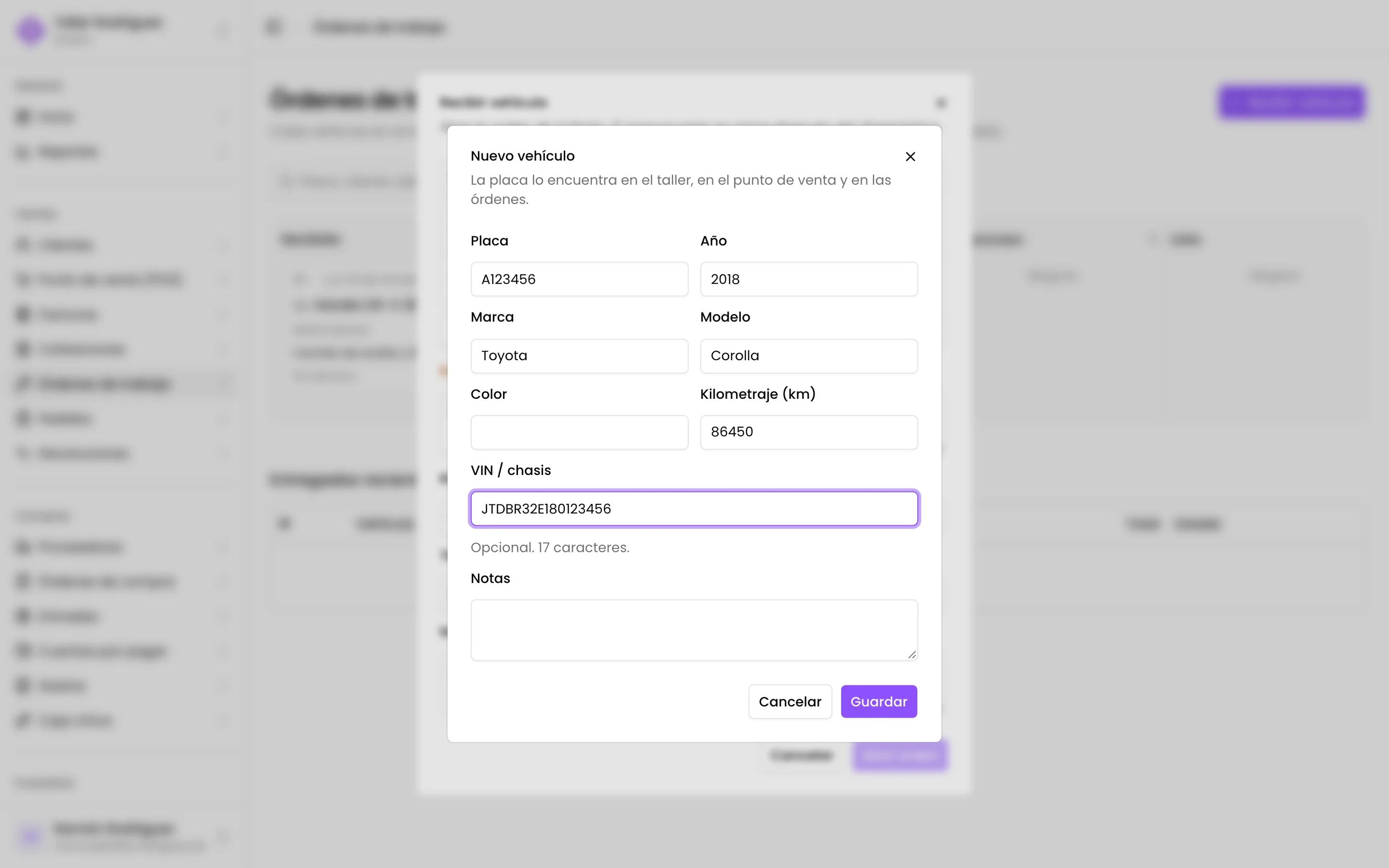Click the Notas text area
The image size is (1389, 868).
(x=694, y=630)
